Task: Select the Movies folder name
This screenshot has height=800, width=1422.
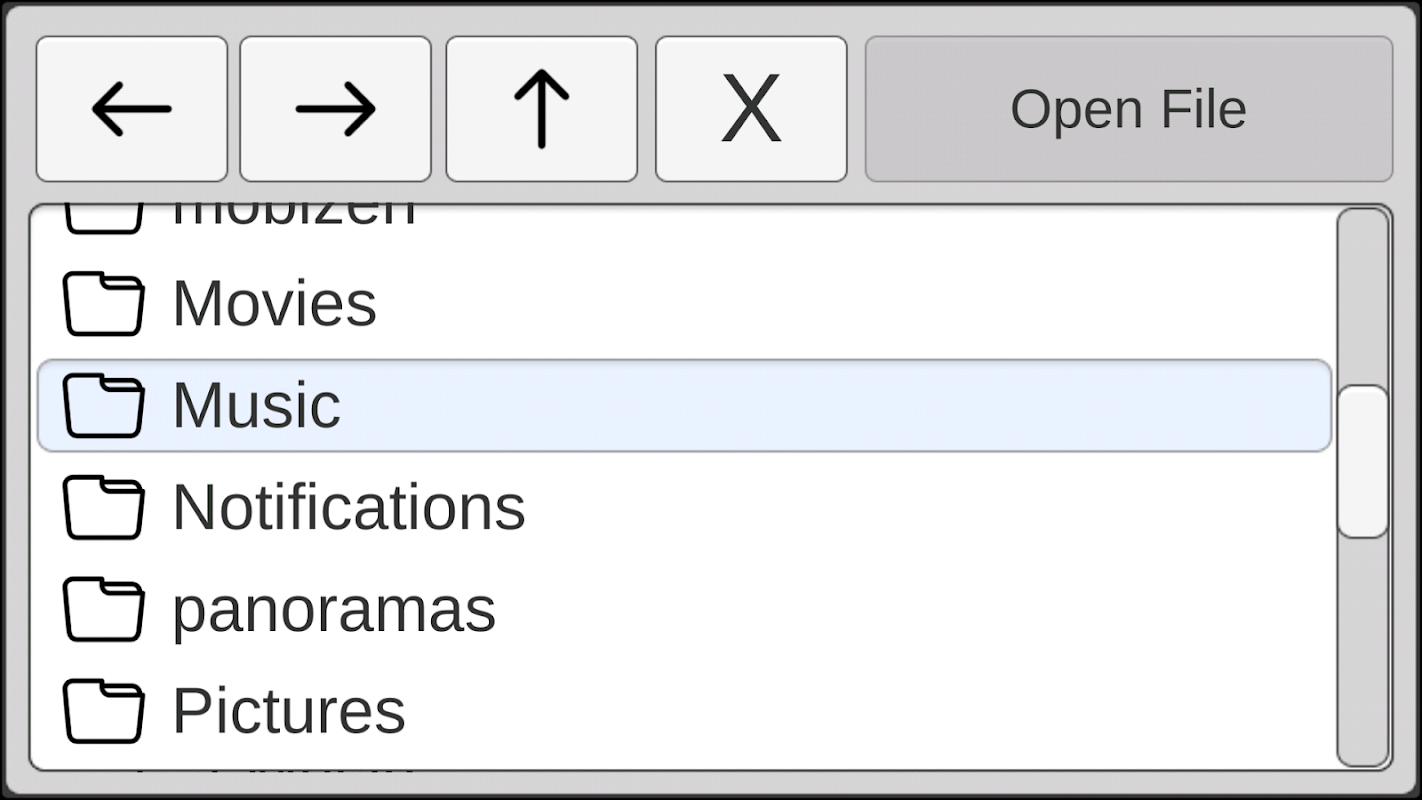Action: point(274,304)
